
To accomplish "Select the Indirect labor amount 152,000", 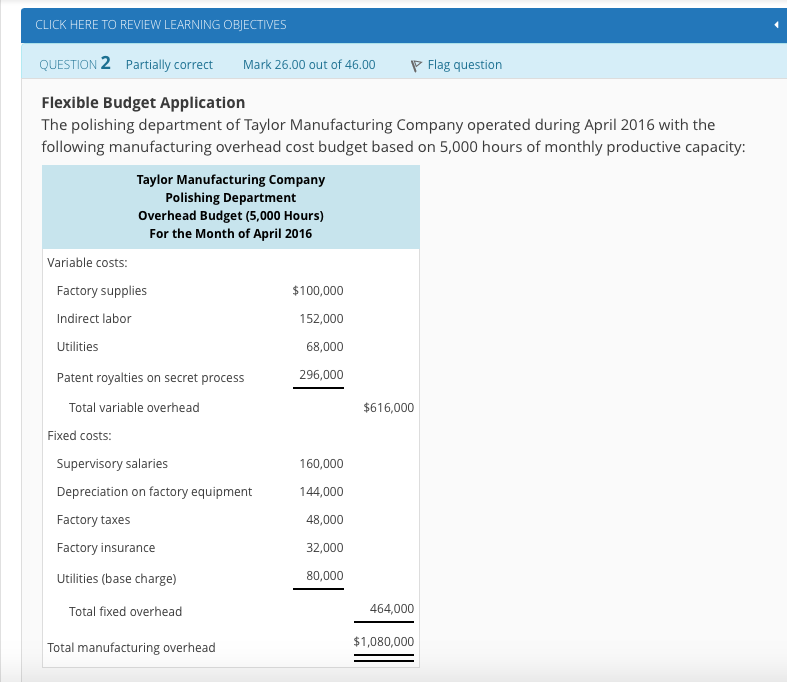I will click(x=321, y=319).
